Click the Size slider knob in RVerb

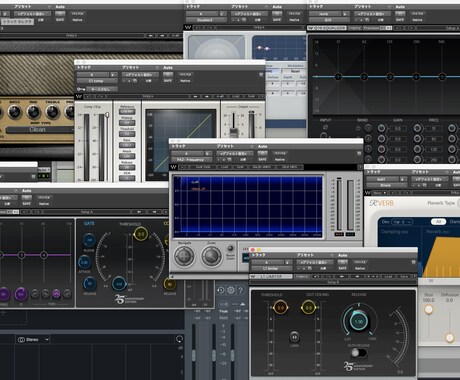[428, 310]
